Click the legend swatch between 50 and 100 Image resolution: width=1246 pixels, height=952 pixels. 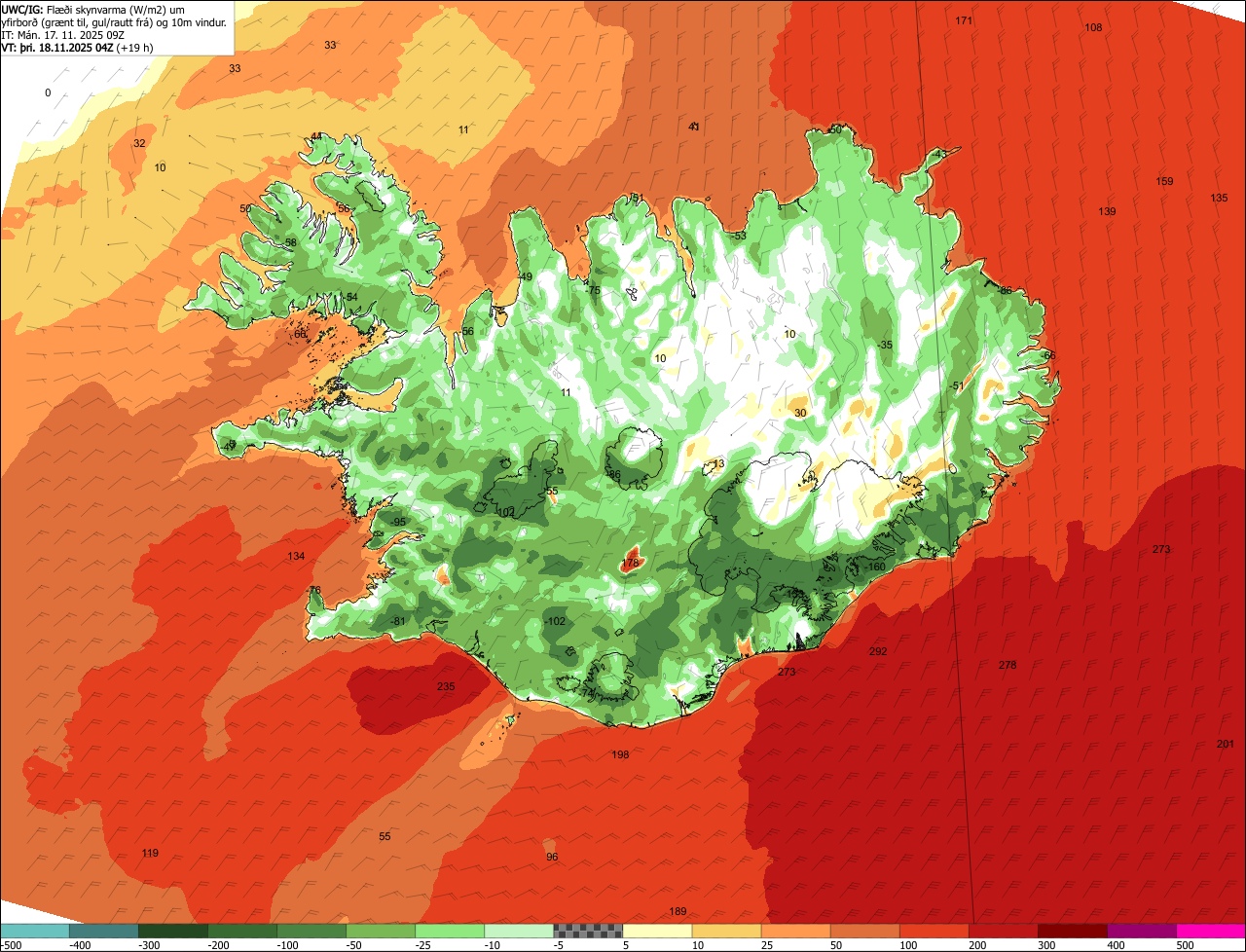click(x=865, y=931)
